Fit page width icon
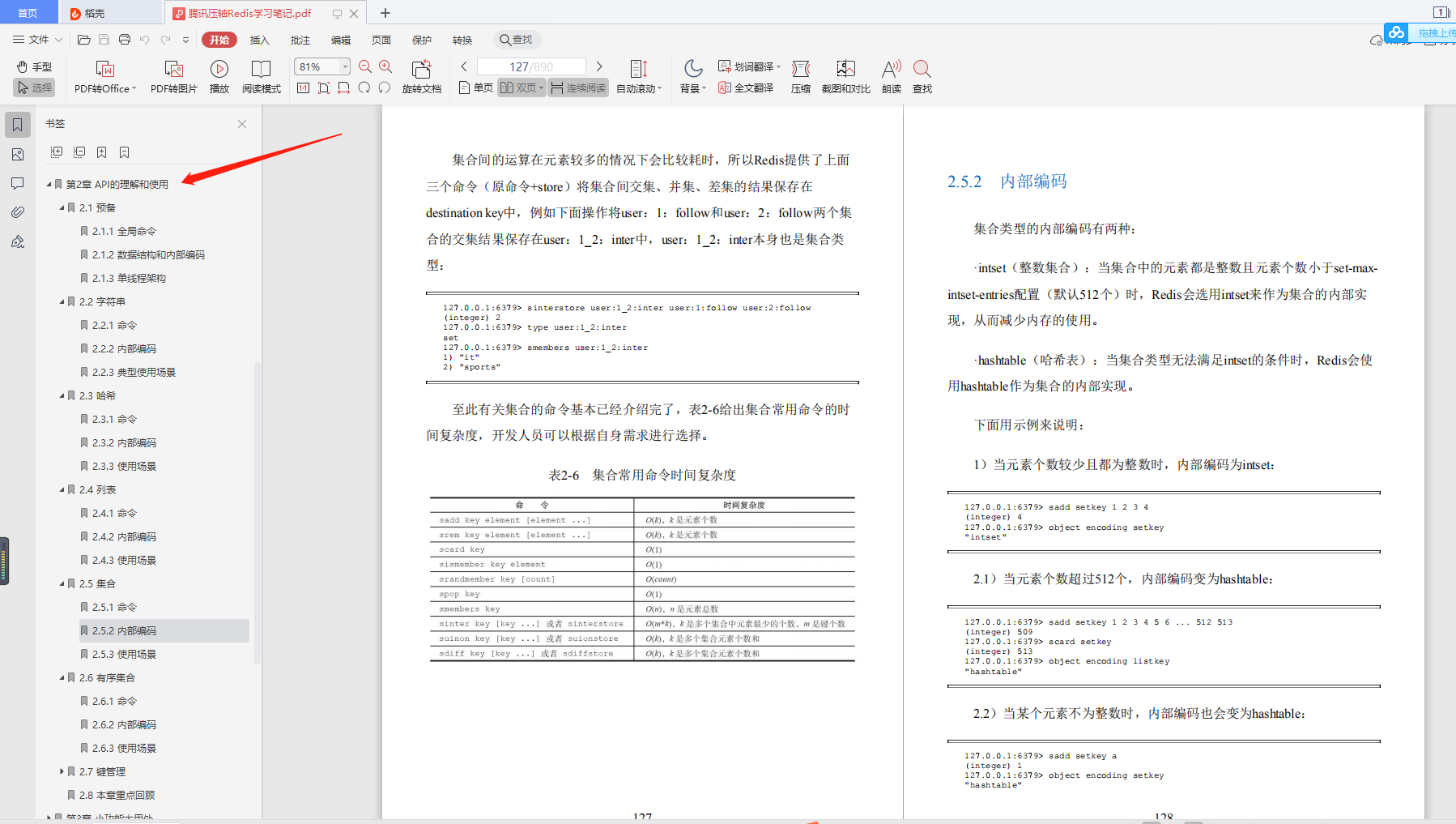Screen dimensions: 1456x824 [x=343, y=88]
